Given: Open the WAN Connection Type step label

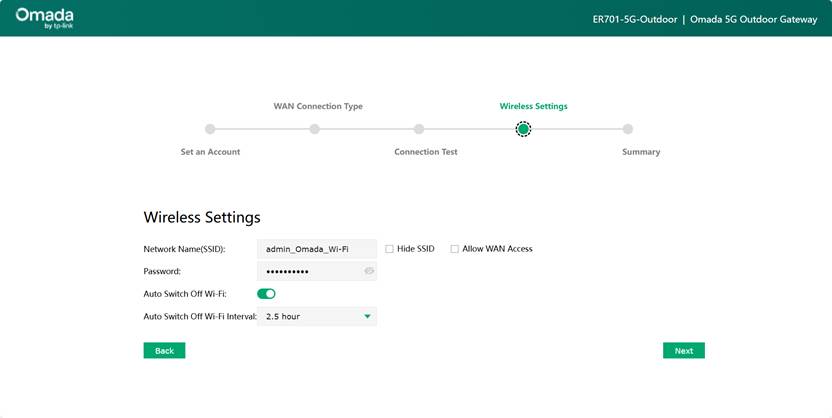Looking at the screenshot, I should (x=318, y=106).
